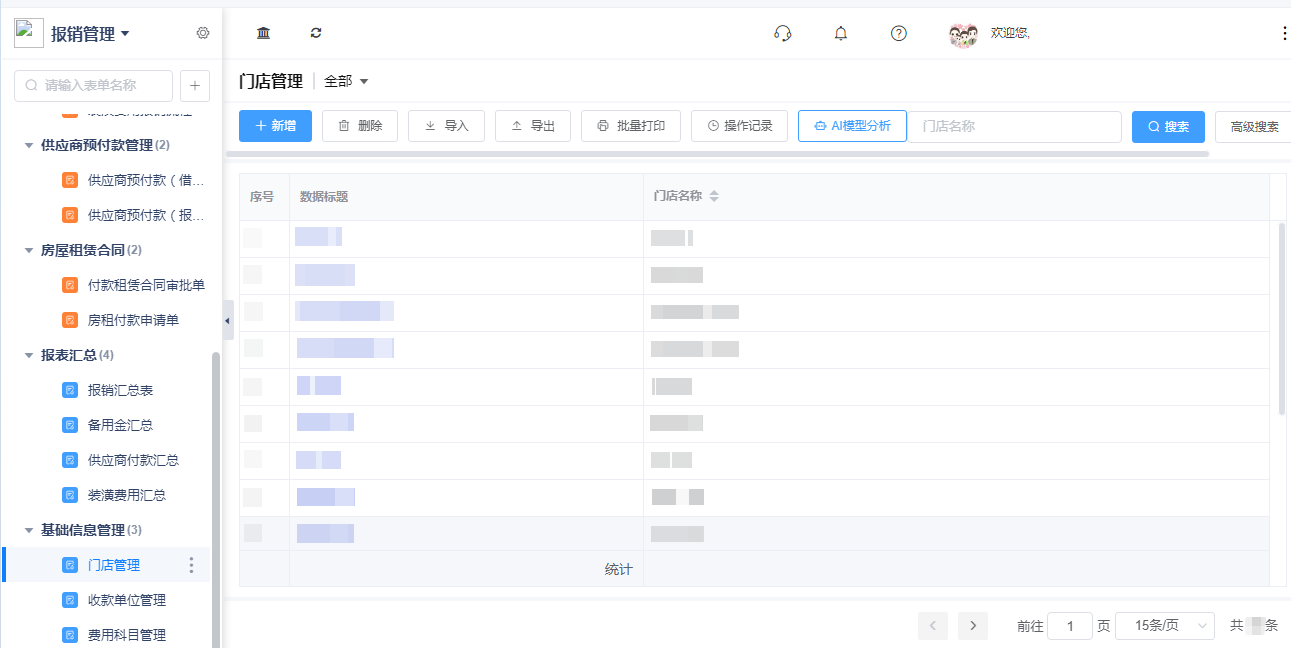Click the 导出 button
This screenshot has width=1291, height=648.
(533, 126)
